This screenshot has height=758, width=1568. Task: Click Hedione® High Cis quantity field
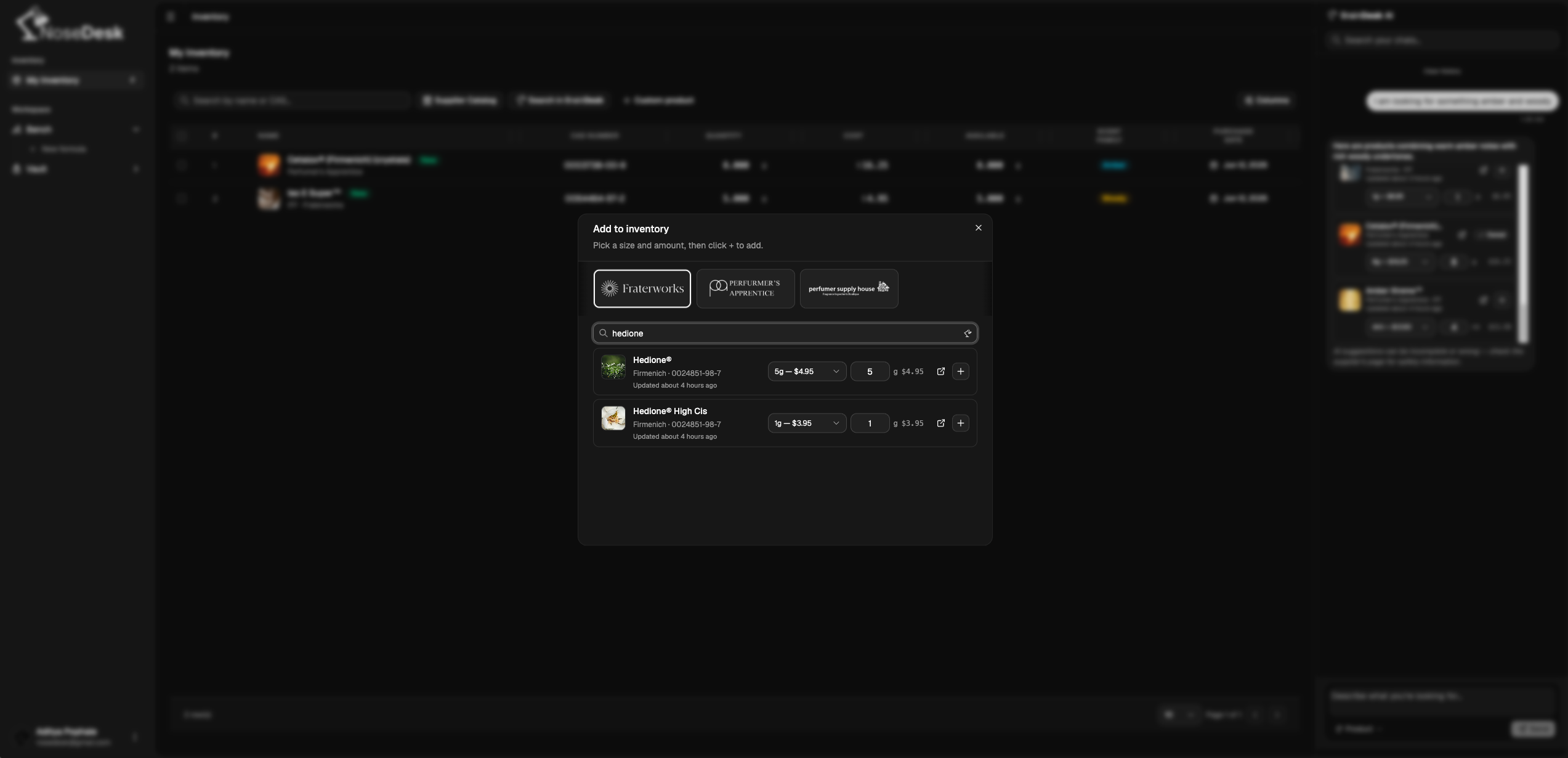tap(870, 423)
